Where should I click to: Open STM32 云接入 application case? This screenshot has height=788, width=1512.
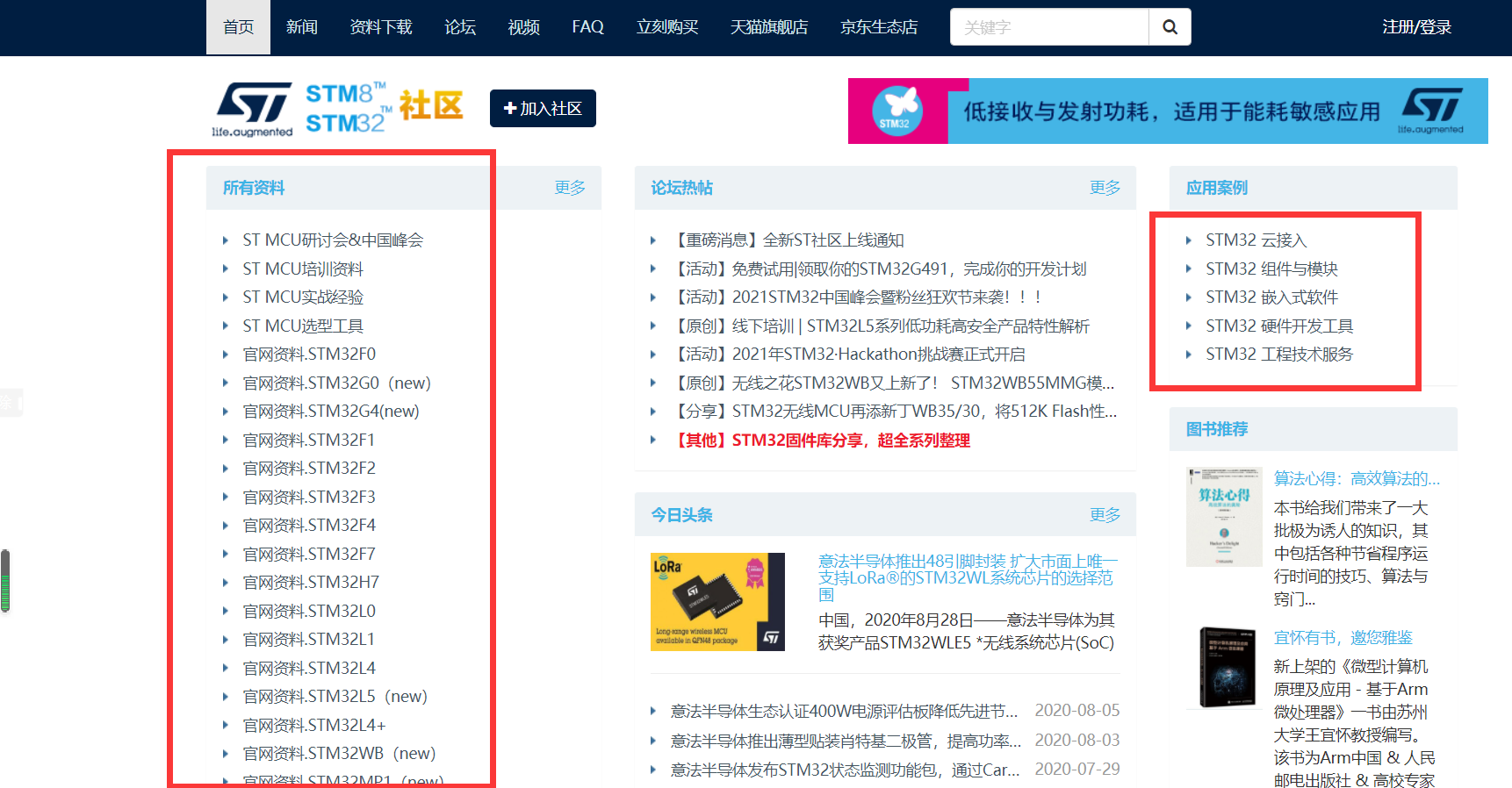1256,240
